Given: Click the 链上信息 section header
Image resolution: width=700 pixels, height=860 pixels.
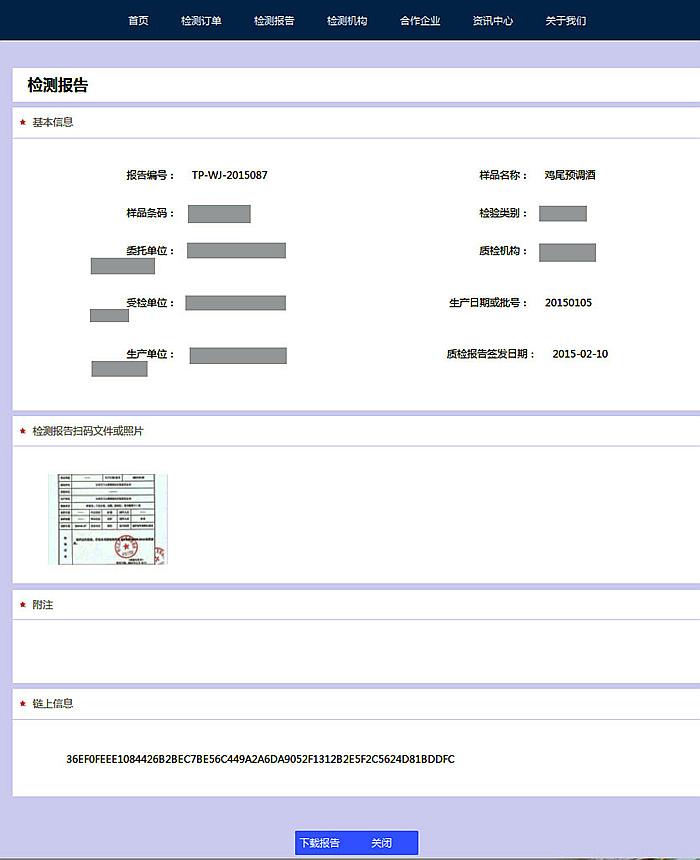Looking at the screenshot, I should tap(53, 704).
